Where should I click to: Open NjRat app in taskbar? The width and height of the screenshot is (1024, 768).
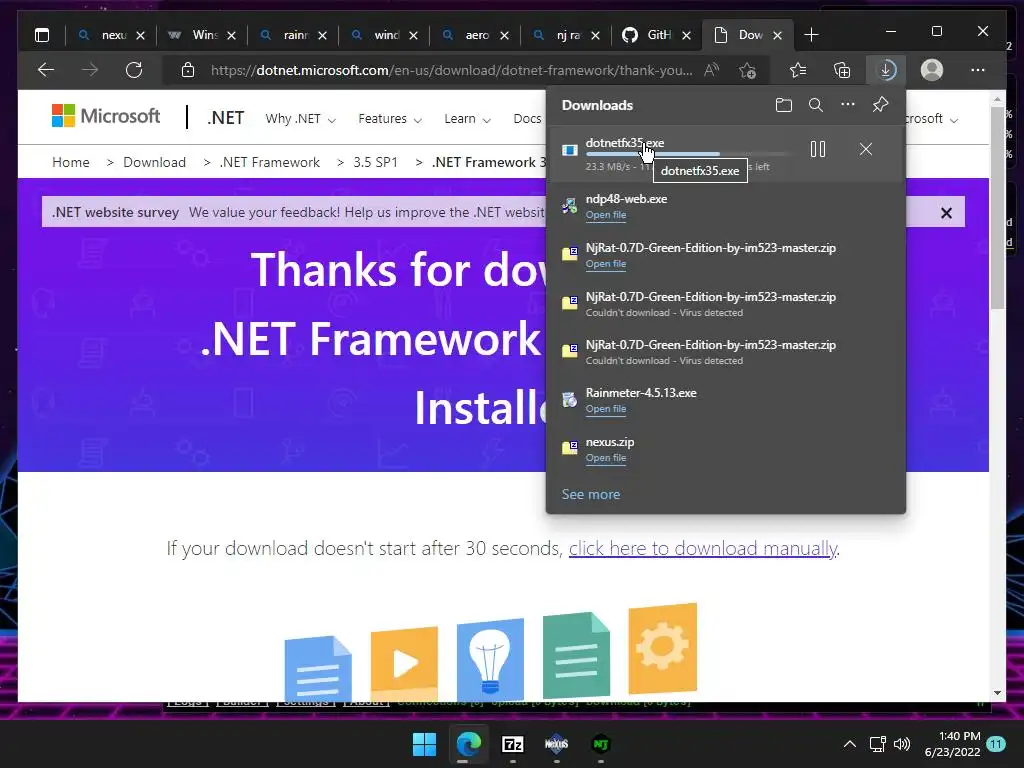(x=601, y=744)
